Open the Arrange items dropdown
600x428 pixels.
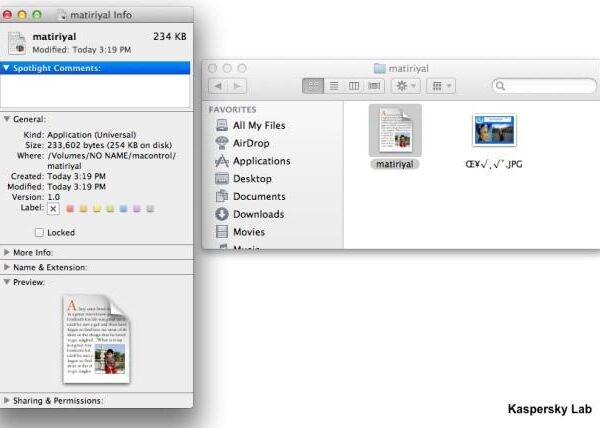(441, 87)
